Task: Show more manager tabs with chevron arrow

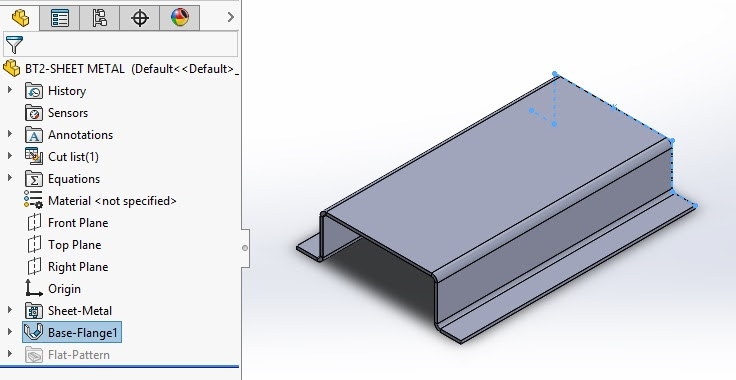Action: (230, 17)
